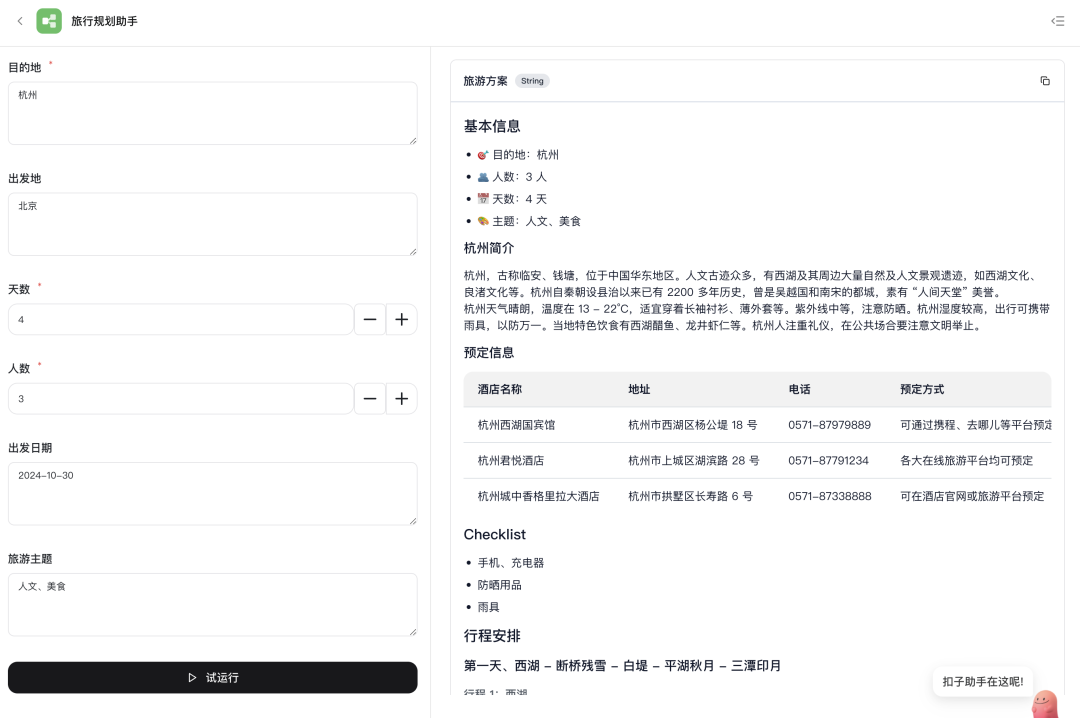Increase 人数 using the plus stepper
This screenshot has width=1080, height=718.
401,398
